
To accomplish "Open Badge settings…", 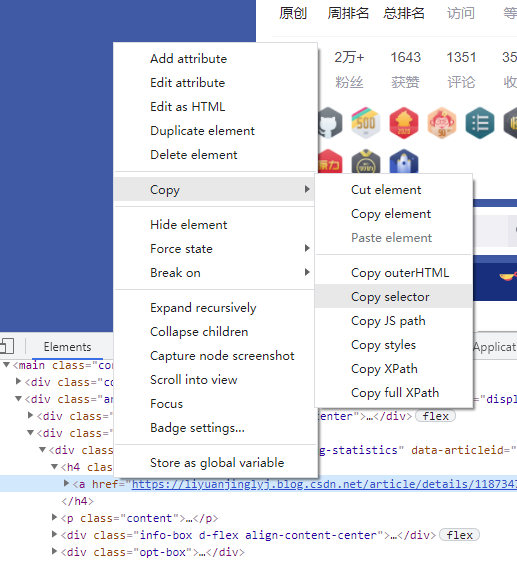I will point(197,428).
